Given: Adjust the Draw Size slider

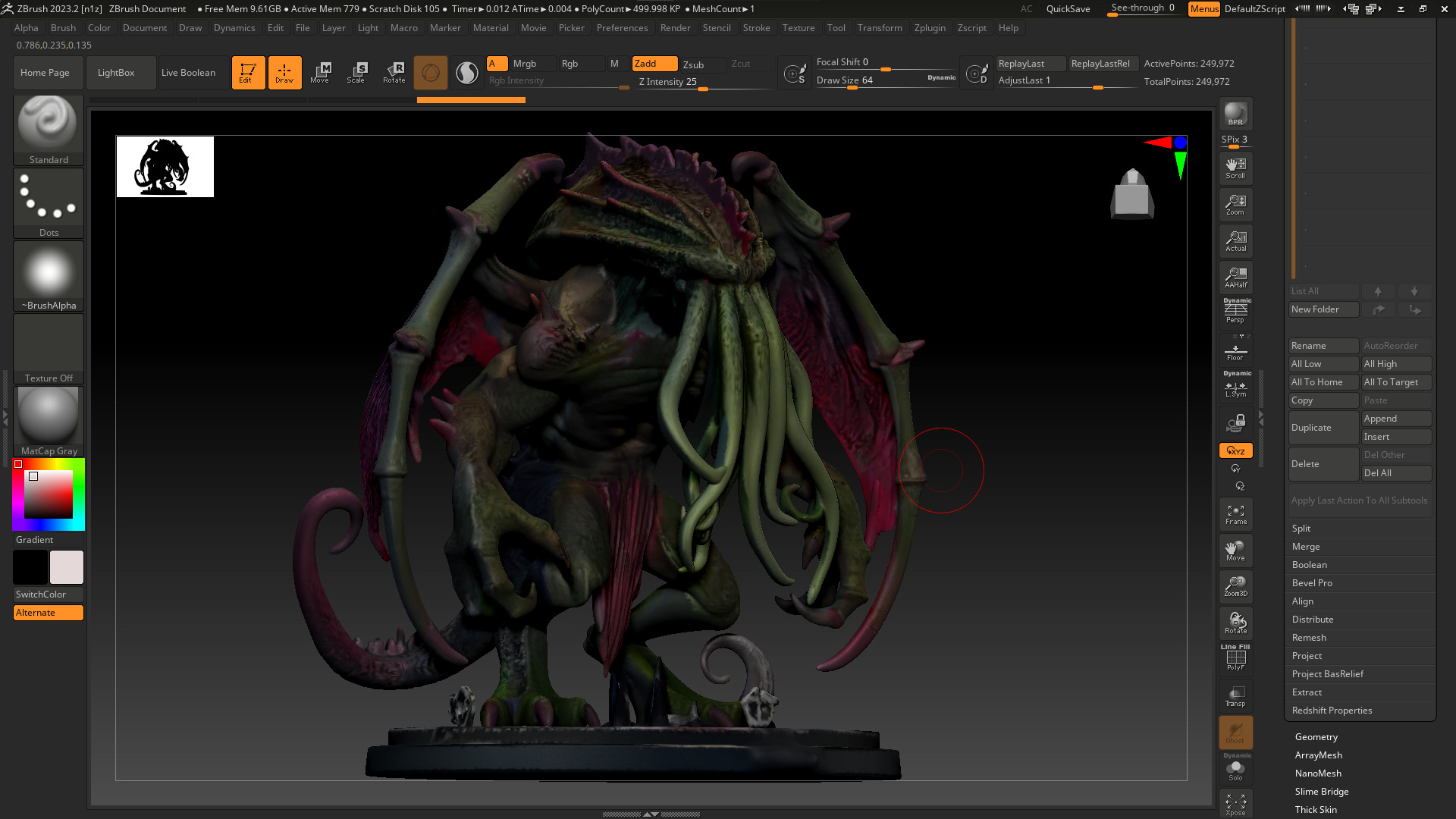Looking at the screenshot, I should (x=886, y=81).
